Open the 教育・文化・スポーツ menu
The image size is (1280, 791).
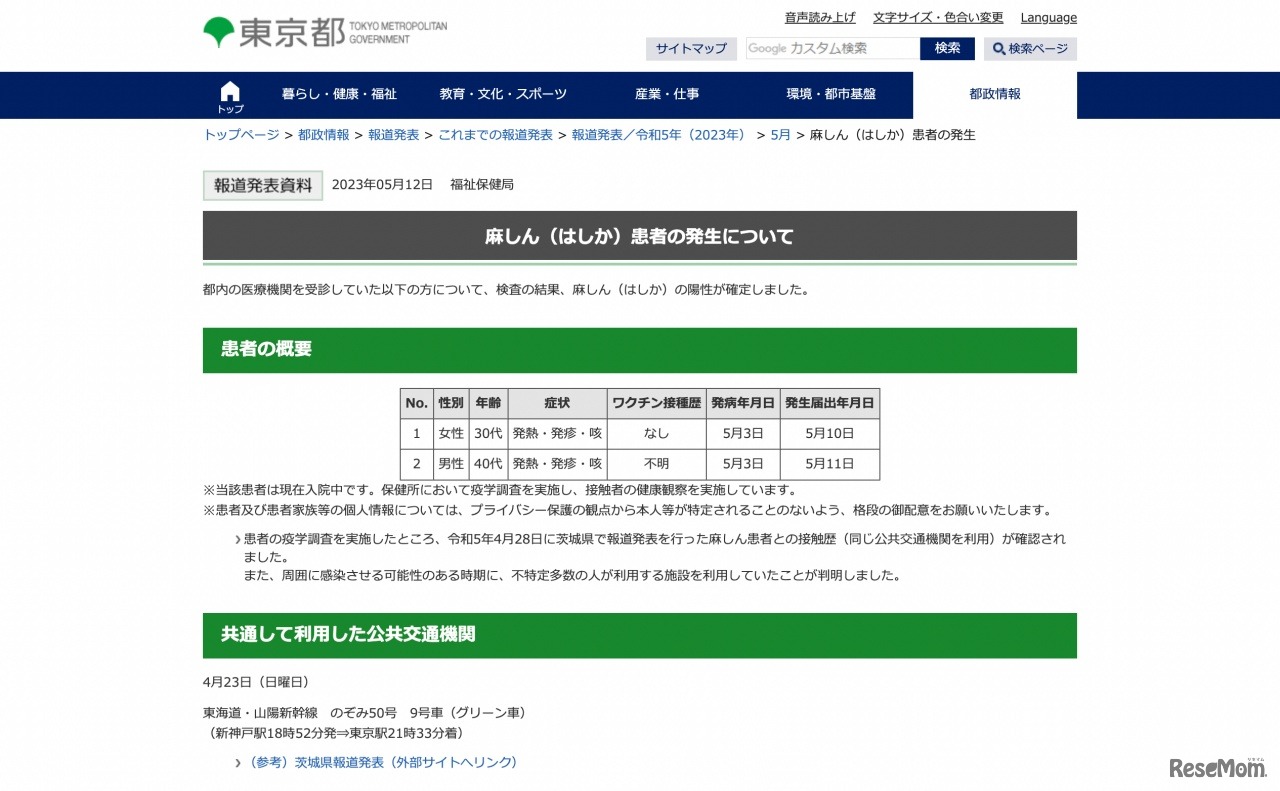click(x=502, y=94)
